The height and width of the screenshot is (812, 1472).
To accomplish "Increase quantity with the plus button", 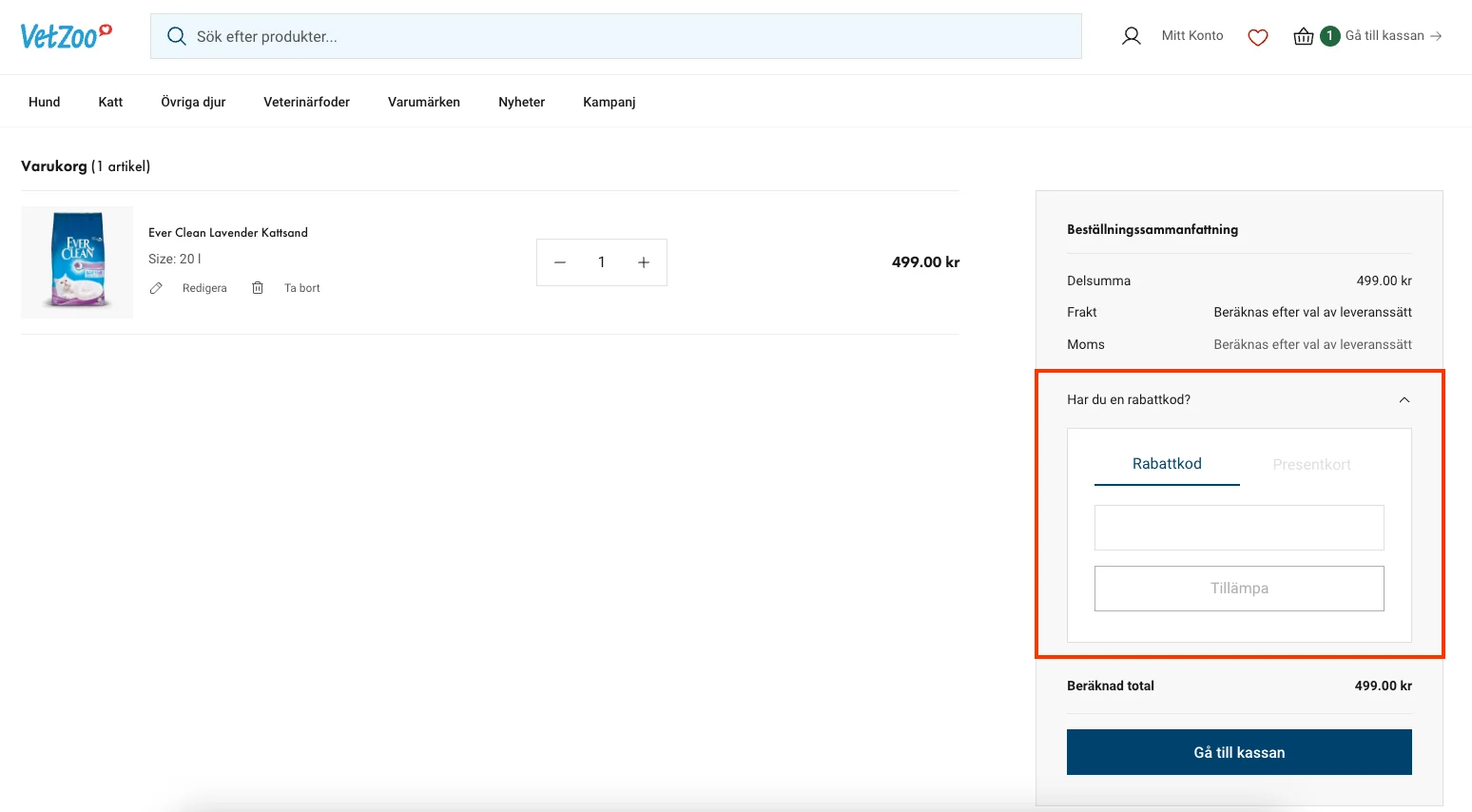I will [644, 262].
